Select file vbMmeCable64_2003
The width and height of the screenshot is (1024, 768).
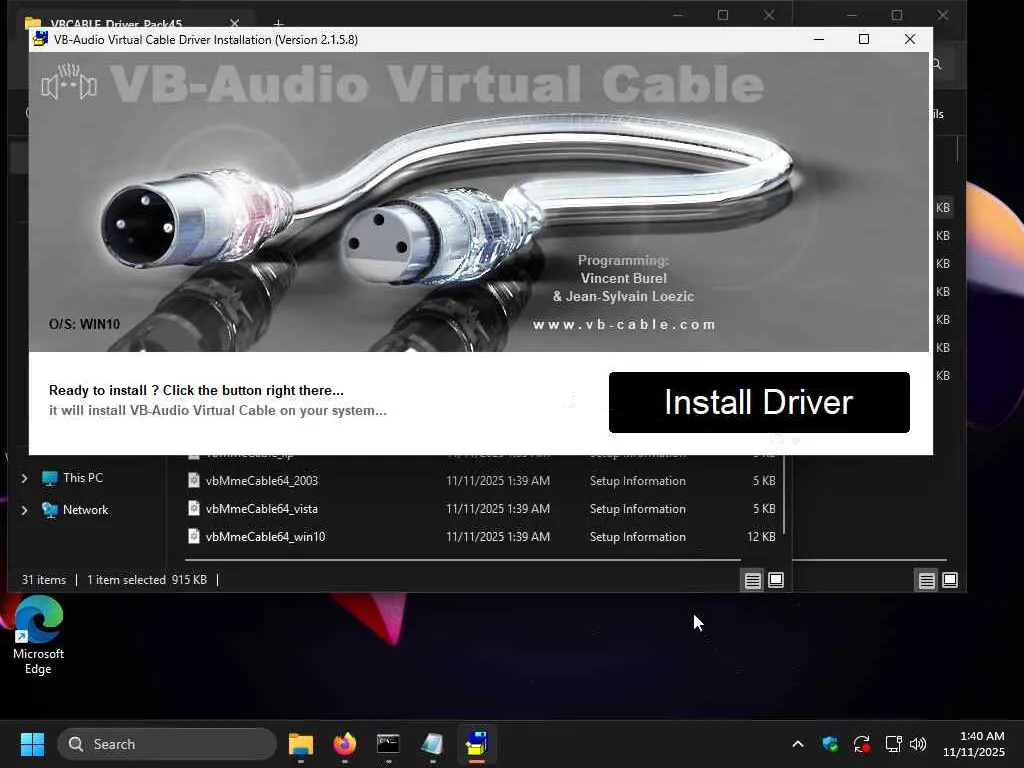coord(262,481)
